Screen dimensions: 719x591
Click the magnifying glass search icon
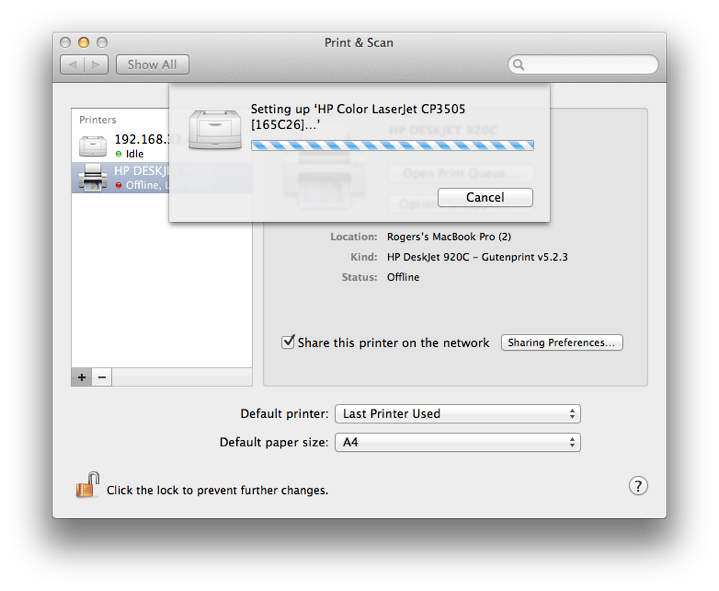pos(519,65)
